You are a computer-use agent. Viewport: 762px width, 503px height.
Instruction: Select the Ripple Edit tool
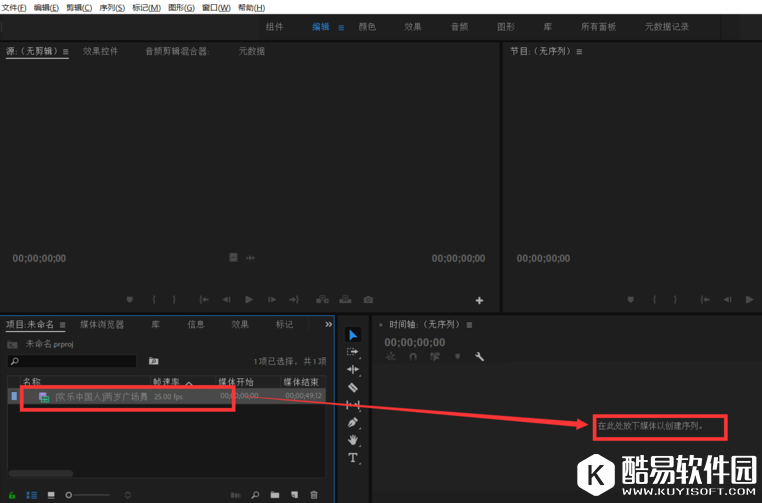click(353, 369)
